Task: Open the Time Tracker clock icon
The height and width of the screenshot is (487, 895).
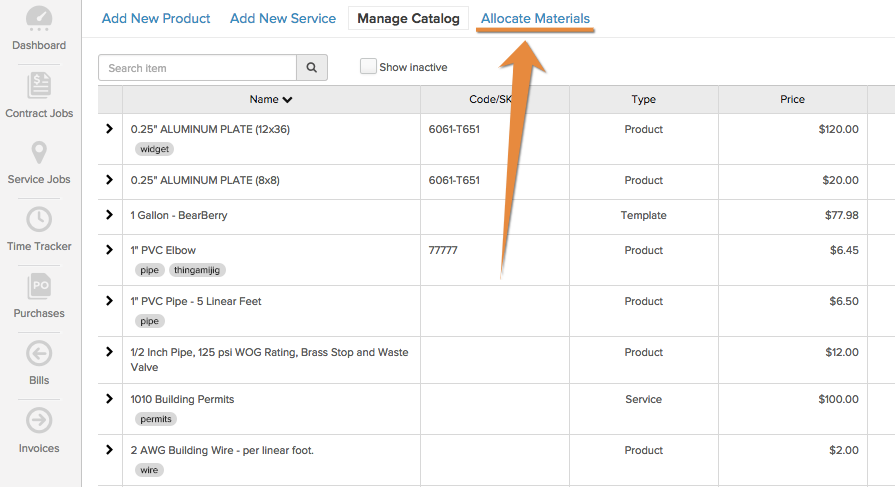Action: [39, 219]
